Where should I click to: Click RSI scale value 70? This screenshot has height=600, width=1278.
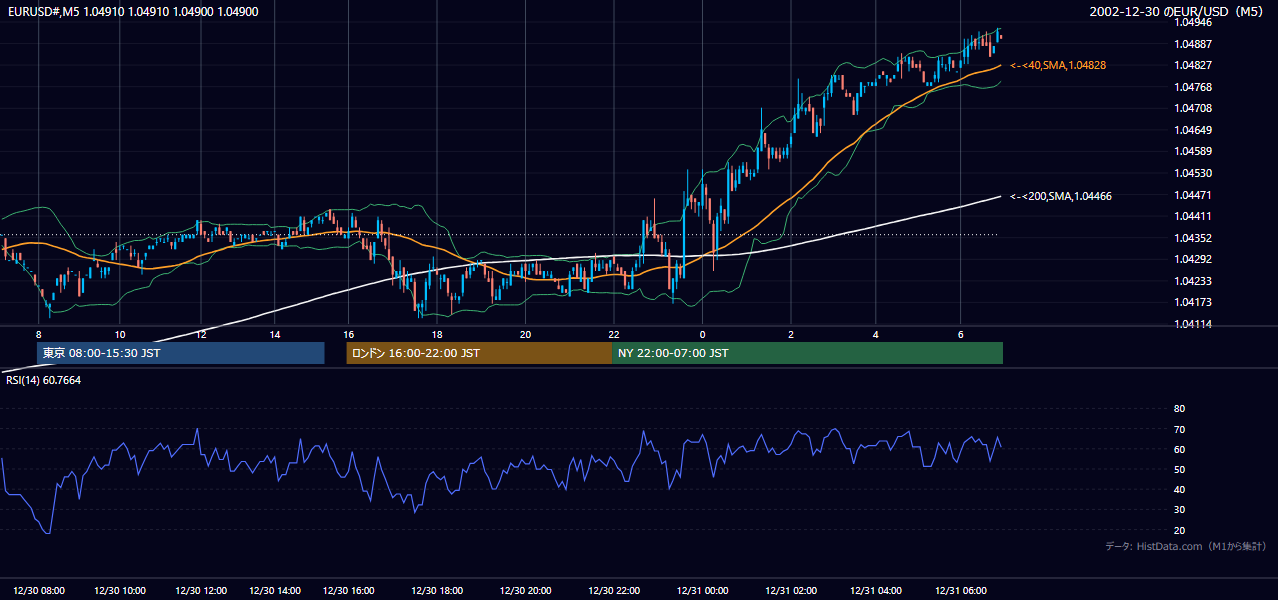[1179, 429]
